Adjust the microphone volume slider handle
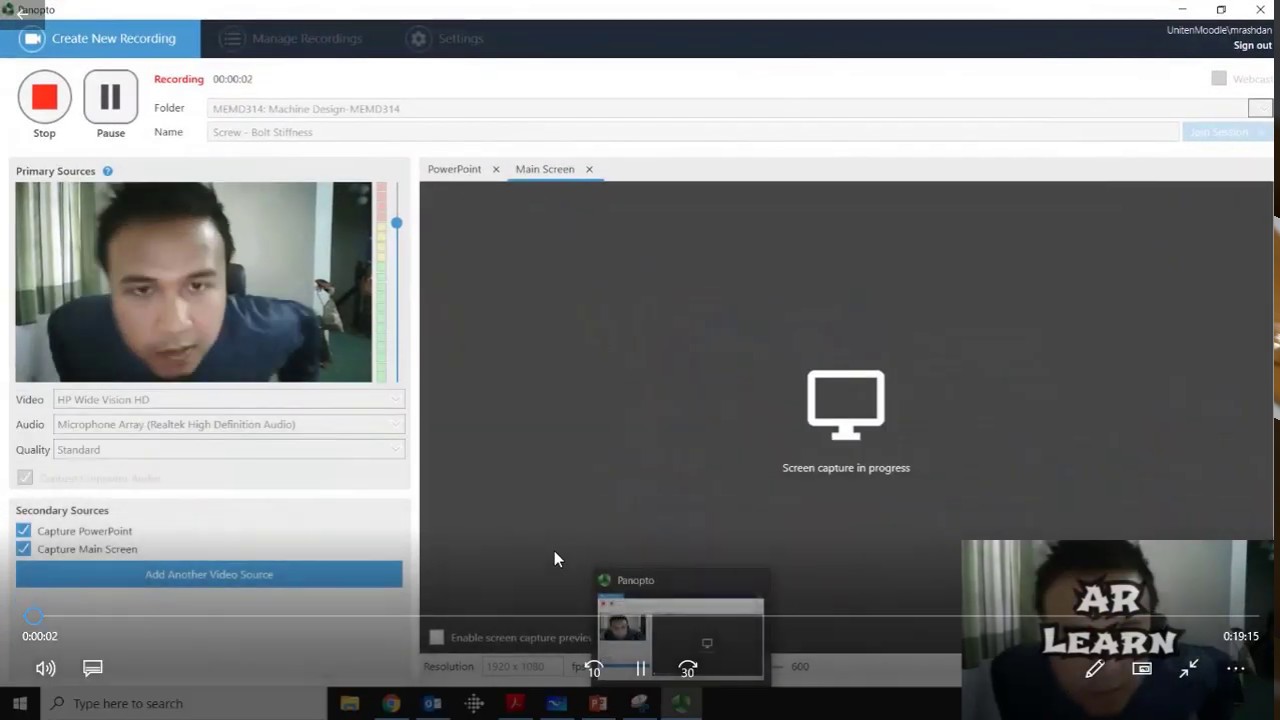Viewport: 1280px width, 720px height. 397,223
